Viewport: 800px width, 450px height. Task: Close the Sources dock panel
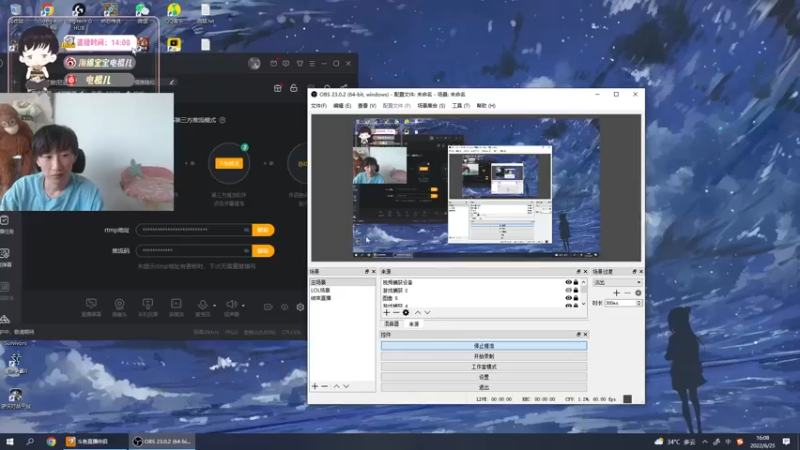coord(585,271)
